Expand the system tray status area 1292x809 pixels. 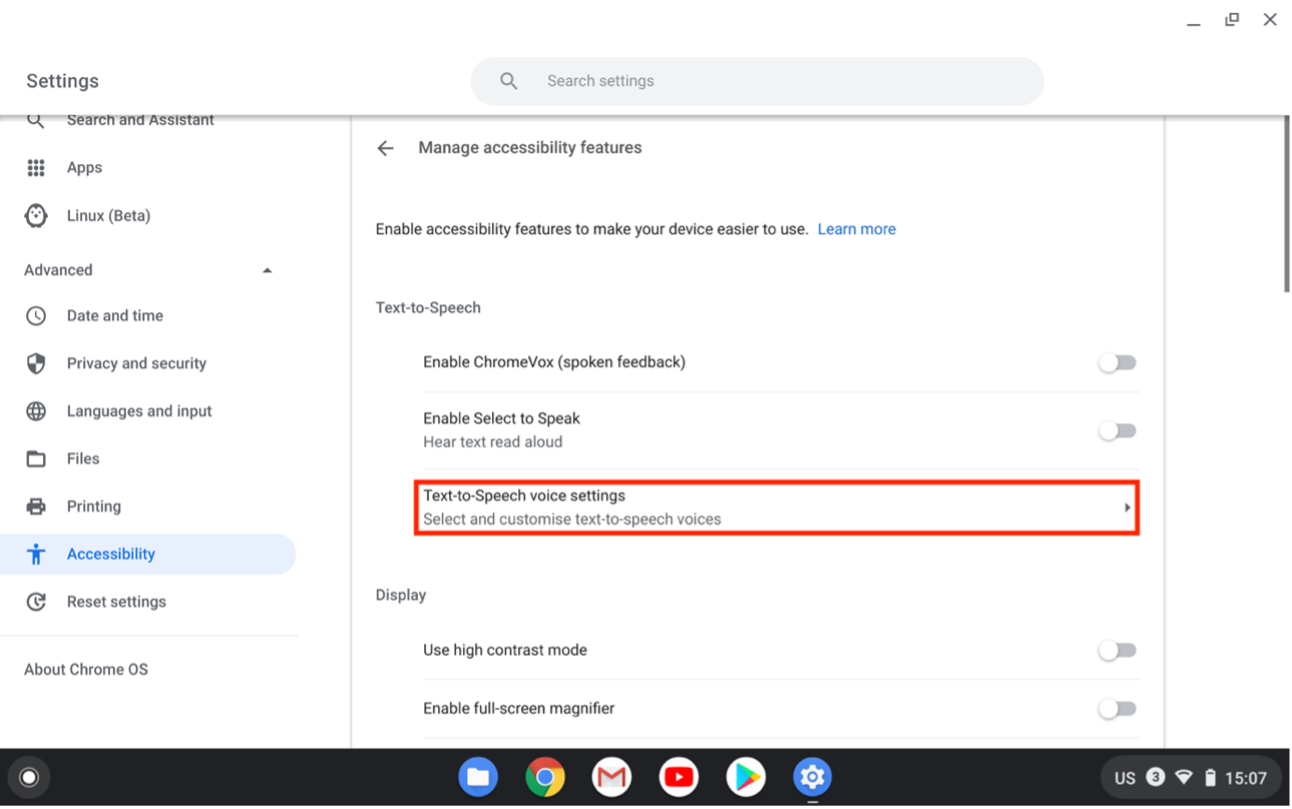1189,777
